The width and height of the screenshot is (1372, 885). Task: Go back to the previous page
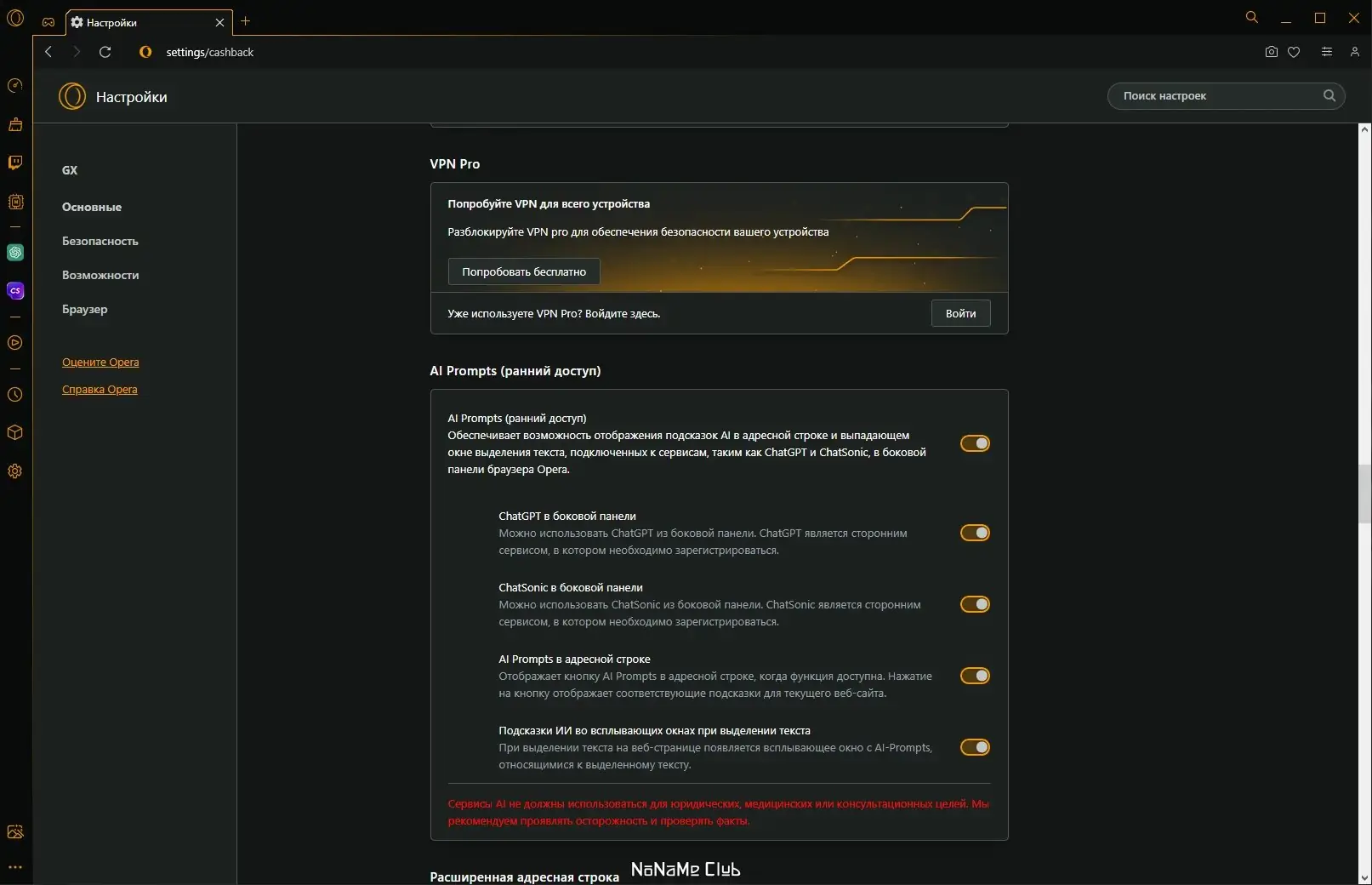[x=48, y=52]
